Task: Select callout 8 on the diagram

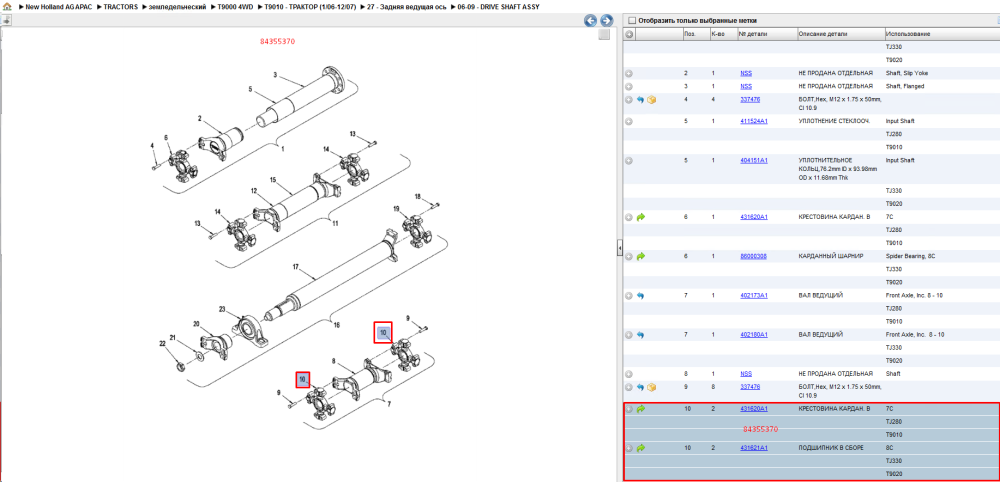Action: pyautogui.click(x=334, y=362)
